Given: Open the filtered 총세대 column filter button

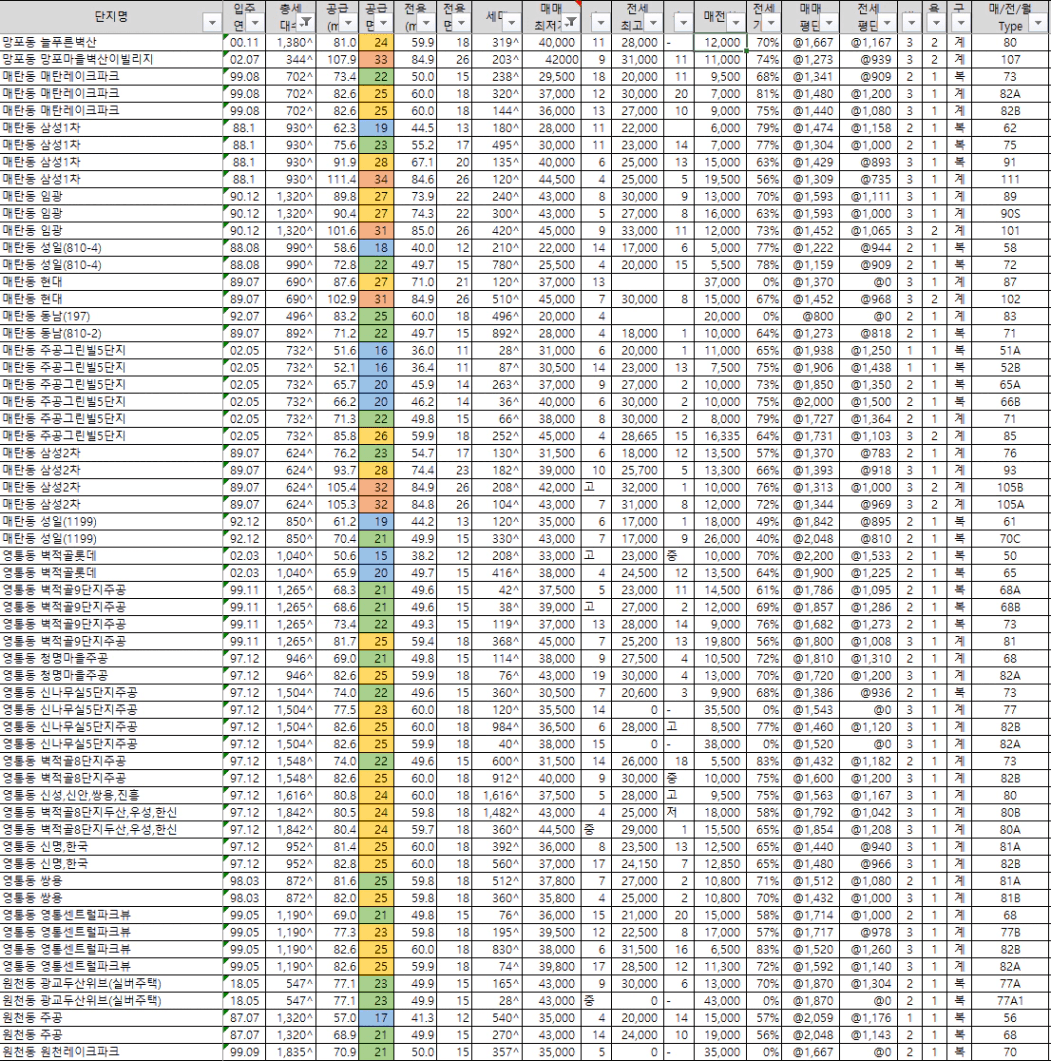Looking at the screenshot, I should tap(306, 23).
